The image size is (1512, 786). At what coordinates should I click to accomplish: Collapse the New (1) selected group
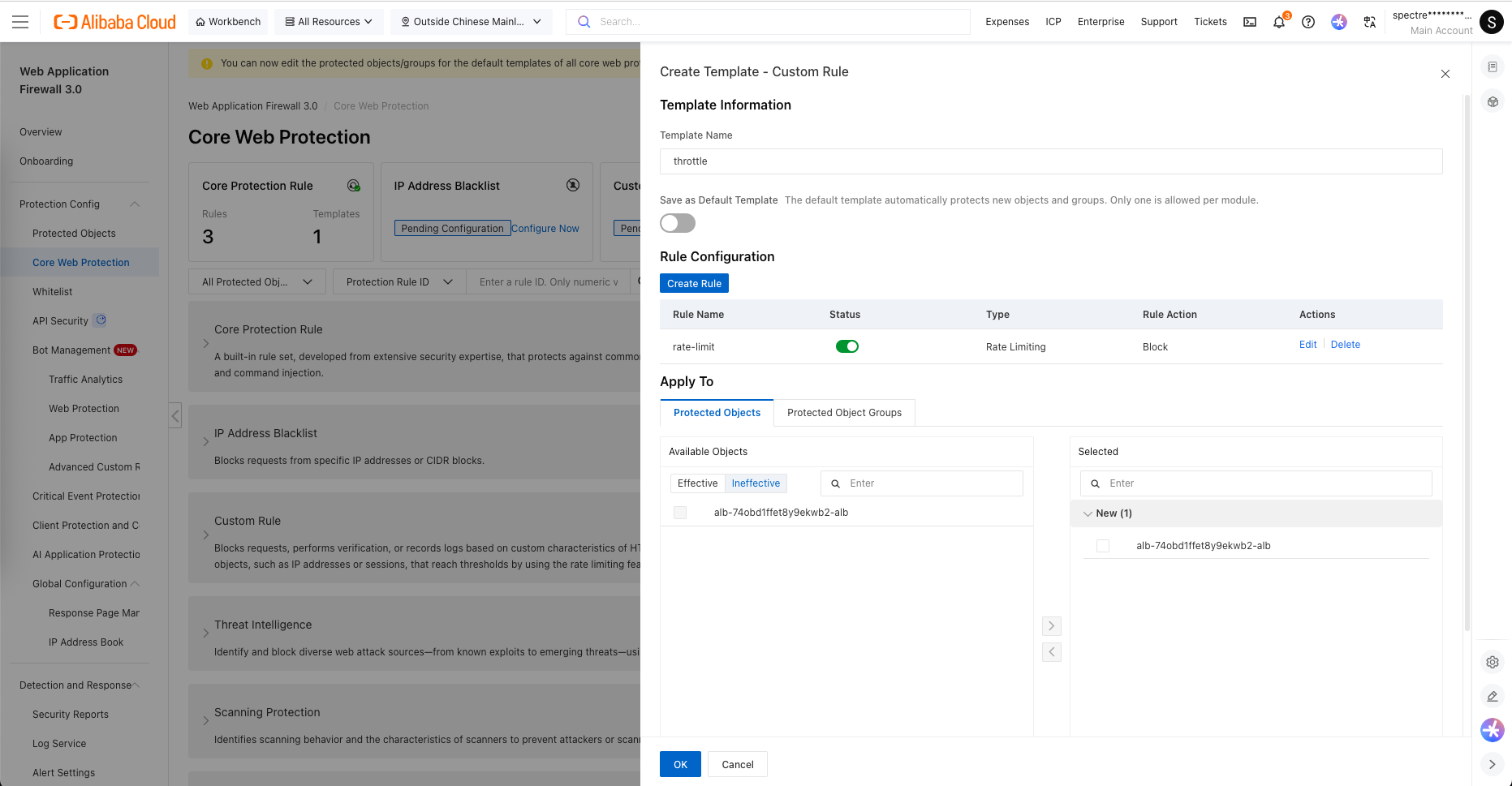(x=1088, y=513)
